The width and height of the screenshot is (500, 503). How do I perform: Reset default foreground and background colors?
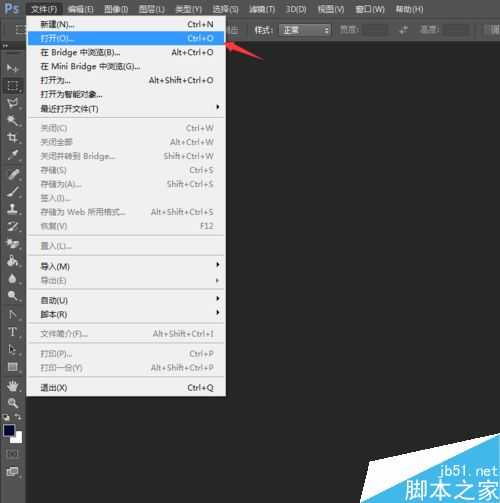[x=6, y=417]
